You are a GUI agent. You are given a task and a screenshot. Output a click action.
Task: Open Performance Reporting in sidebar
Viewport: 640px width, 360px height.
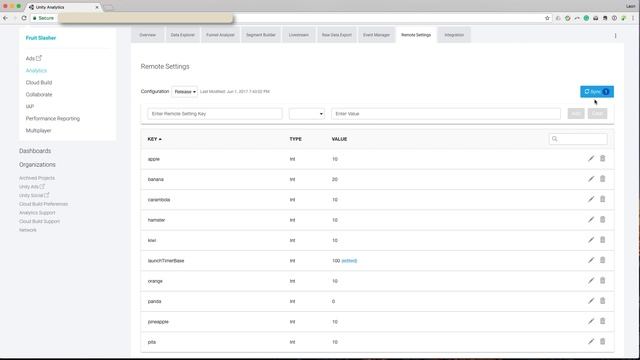[x=53, y=118]
